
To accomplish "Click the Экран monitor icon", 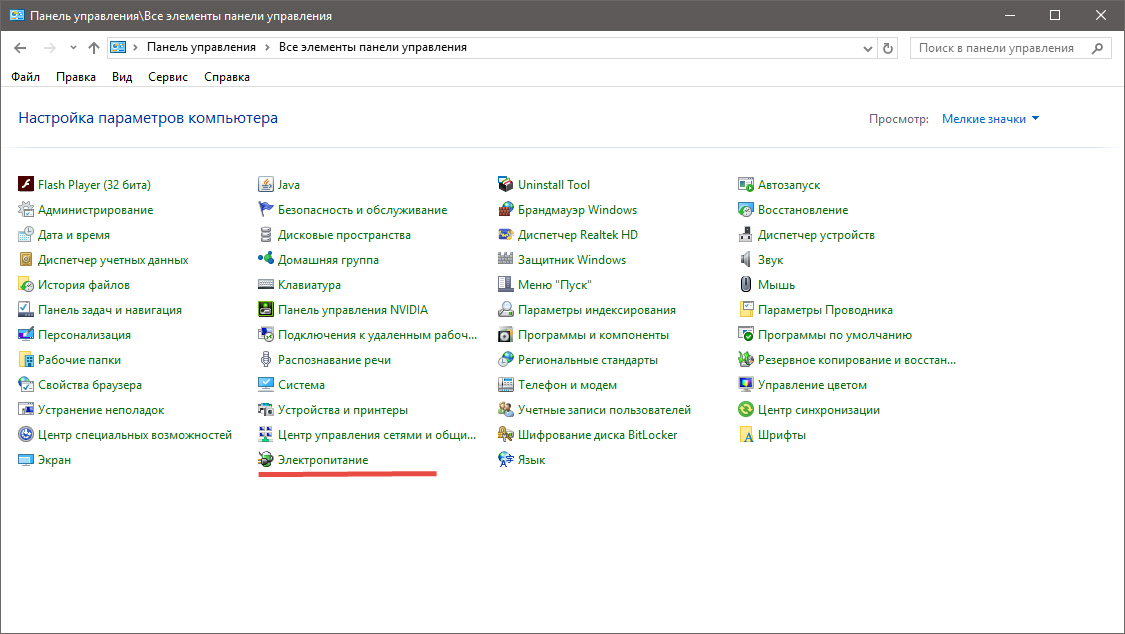I will point(26,460).
